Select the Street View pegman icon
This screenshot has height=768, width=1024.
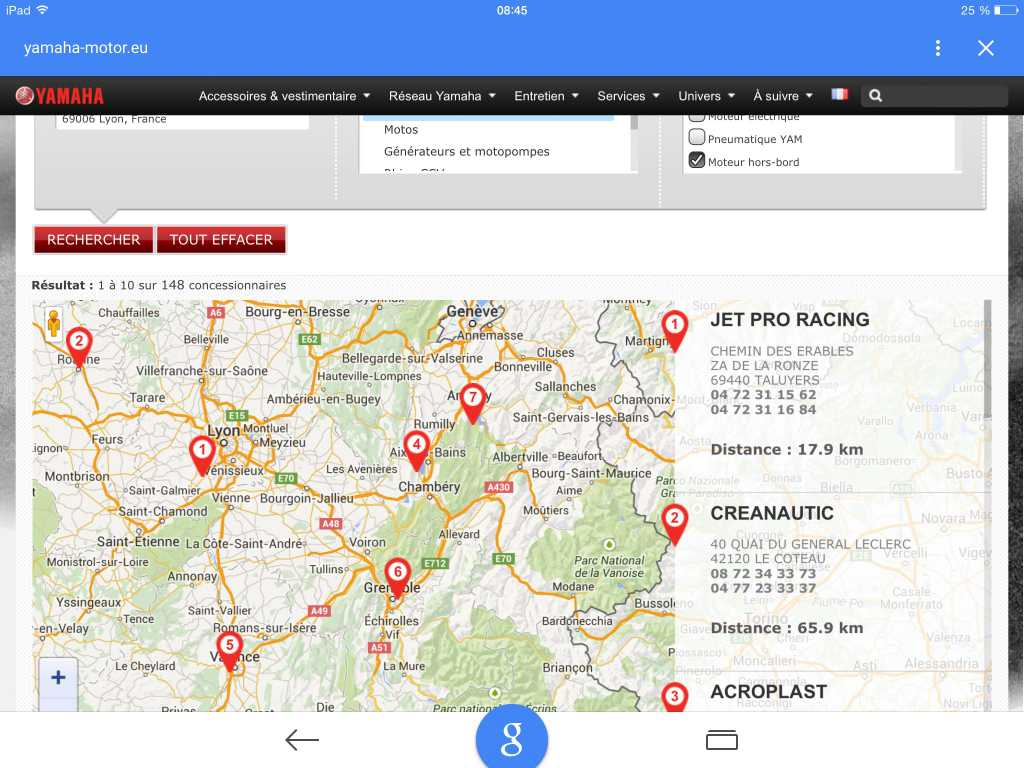point(54,323)
